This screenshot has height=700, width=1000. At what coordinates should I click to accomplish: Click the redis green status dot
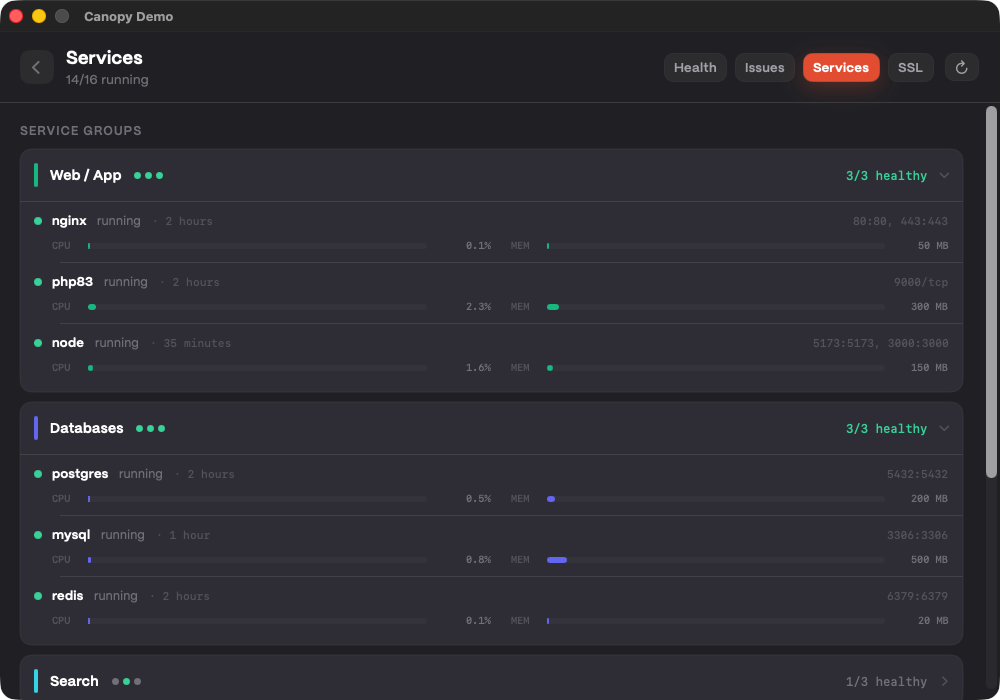click(38, 596)
